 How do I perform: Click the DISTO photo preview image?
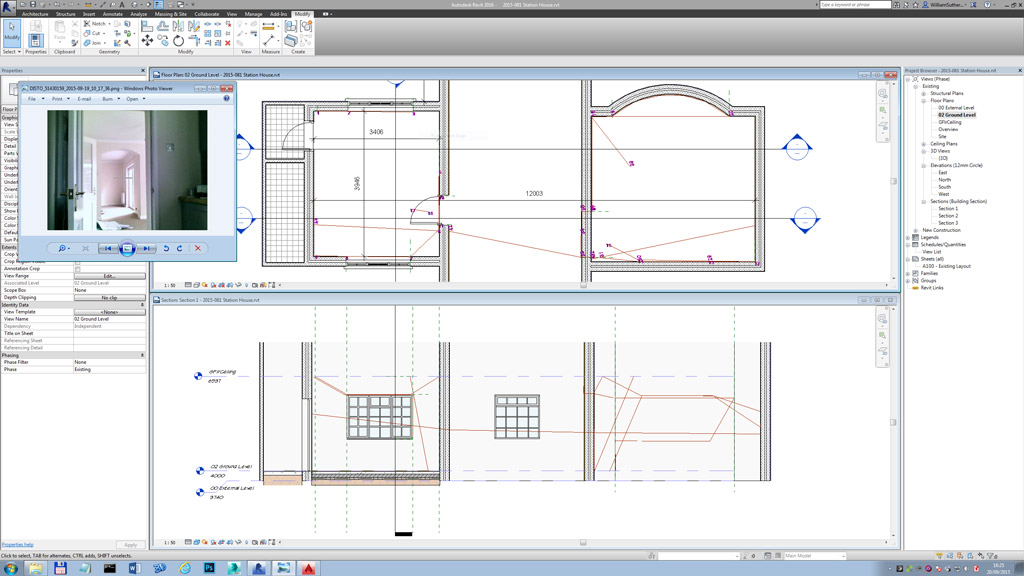pos(127,170)
